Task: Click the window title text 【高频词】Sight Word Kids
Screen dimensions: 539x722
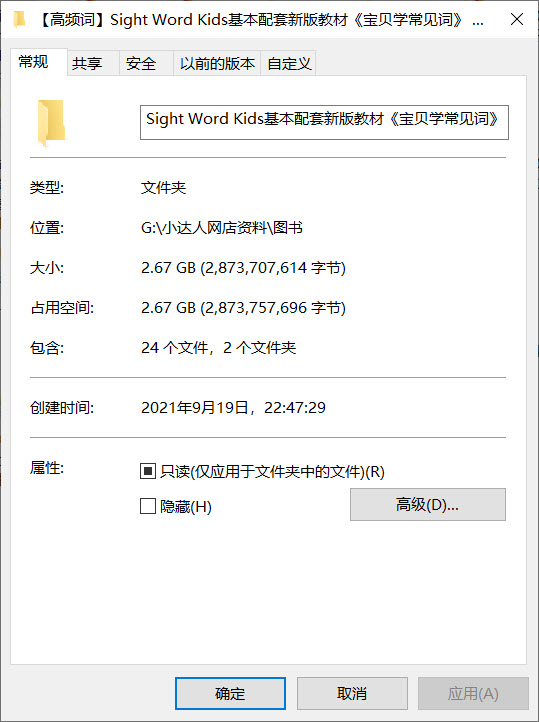Action: (x=133, y=20)
